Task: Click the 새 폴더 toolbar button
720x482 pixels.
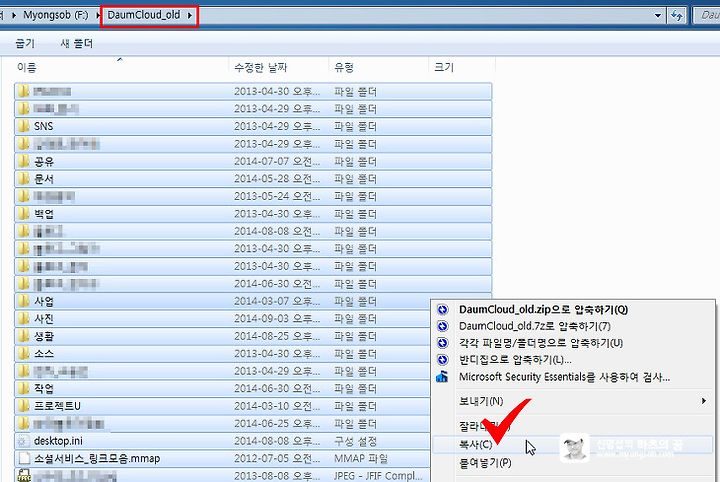Action: coord(76,44)
